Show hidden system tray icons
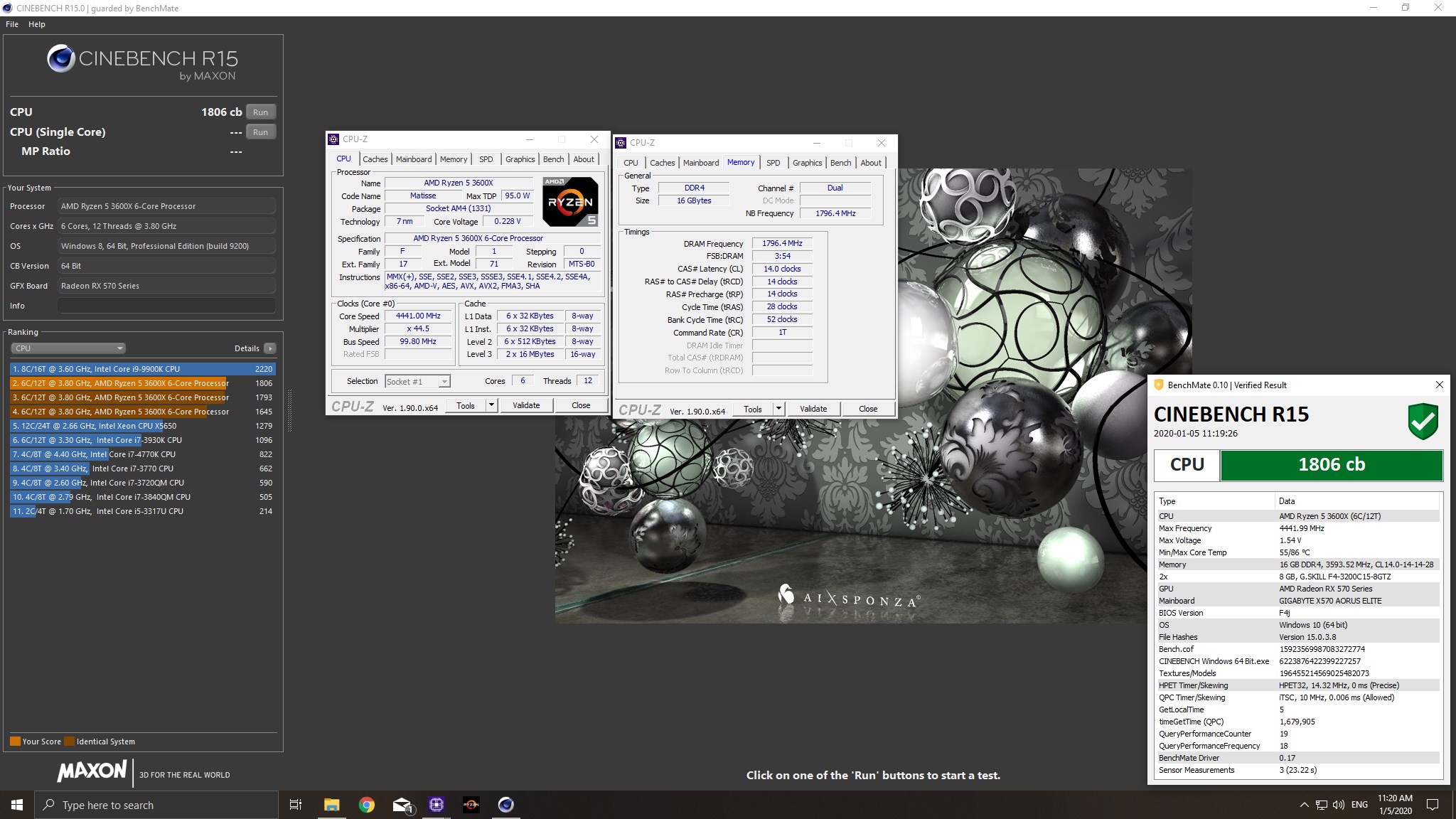1456x819 pixels. 1304,805
